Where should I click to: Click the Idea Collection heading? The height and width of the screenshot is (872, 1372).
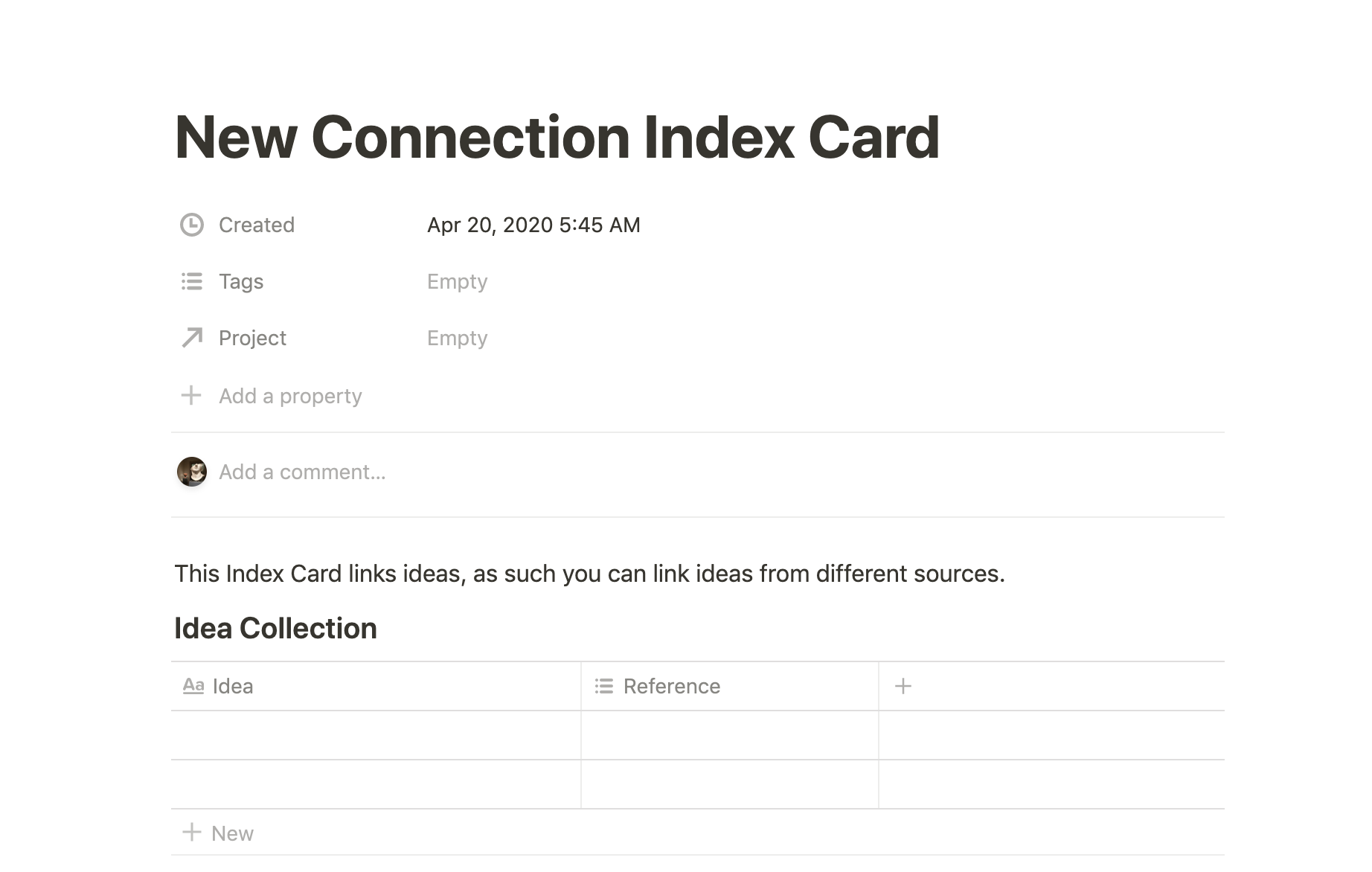[275, 629]
